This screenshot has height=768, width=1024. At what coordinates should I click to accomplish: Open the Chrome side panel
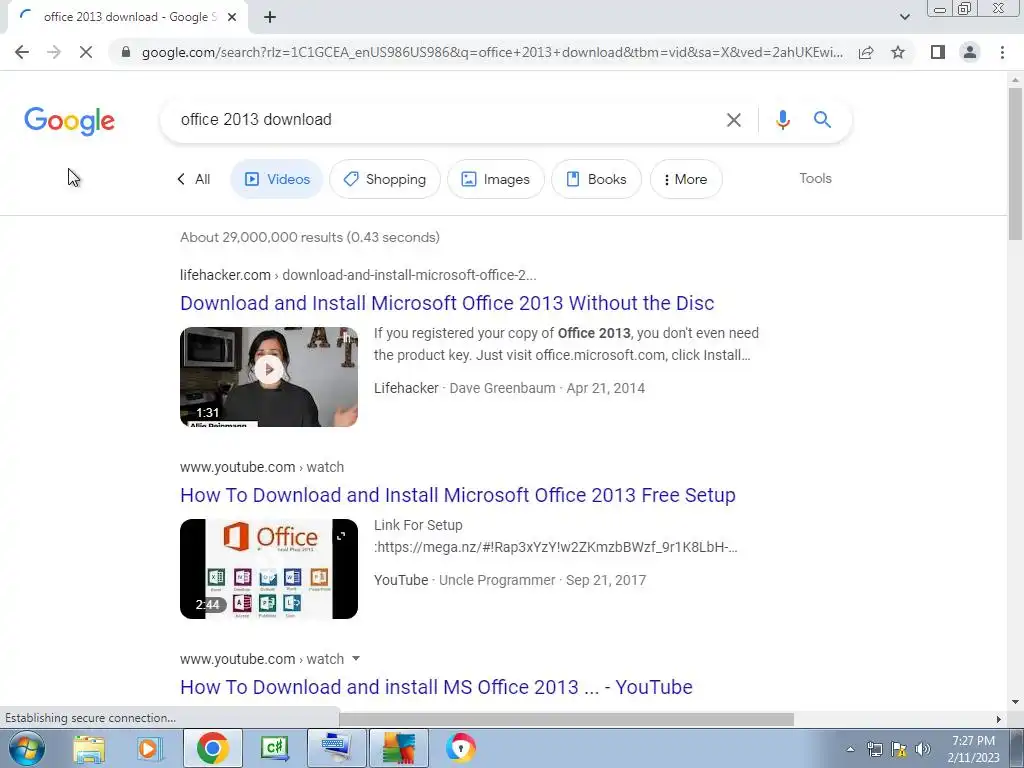coord(938,52)
